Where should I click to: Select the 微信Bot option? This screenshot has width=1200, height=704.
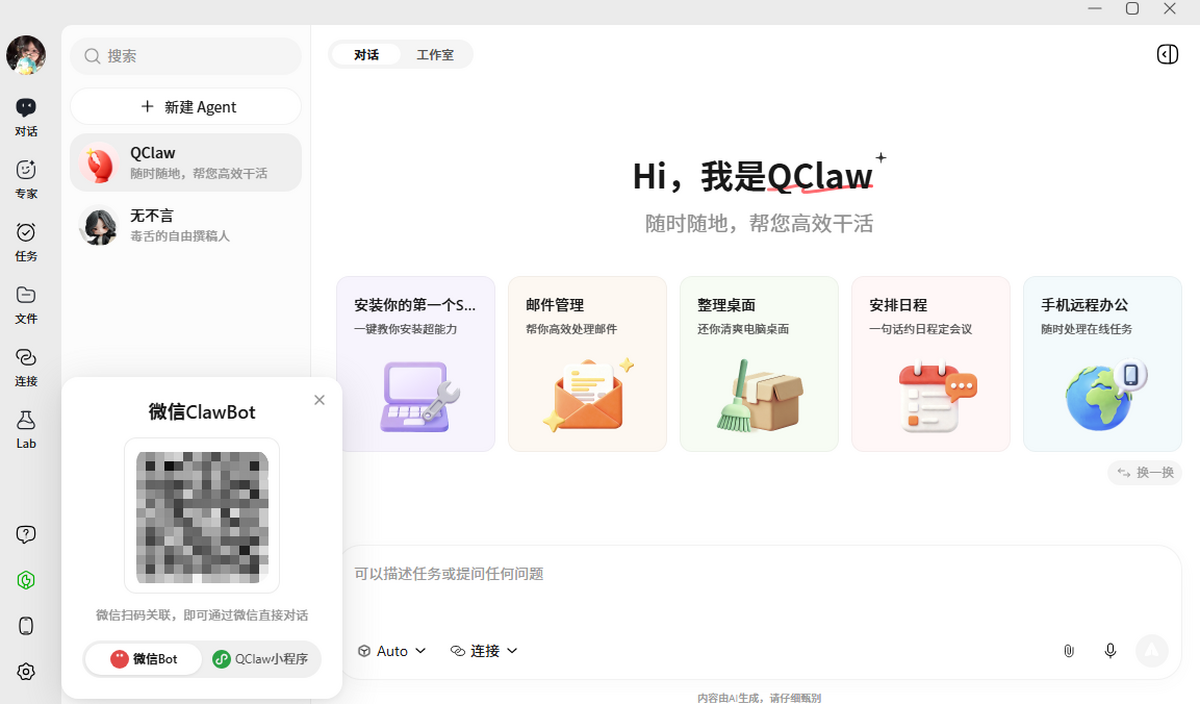143,659
